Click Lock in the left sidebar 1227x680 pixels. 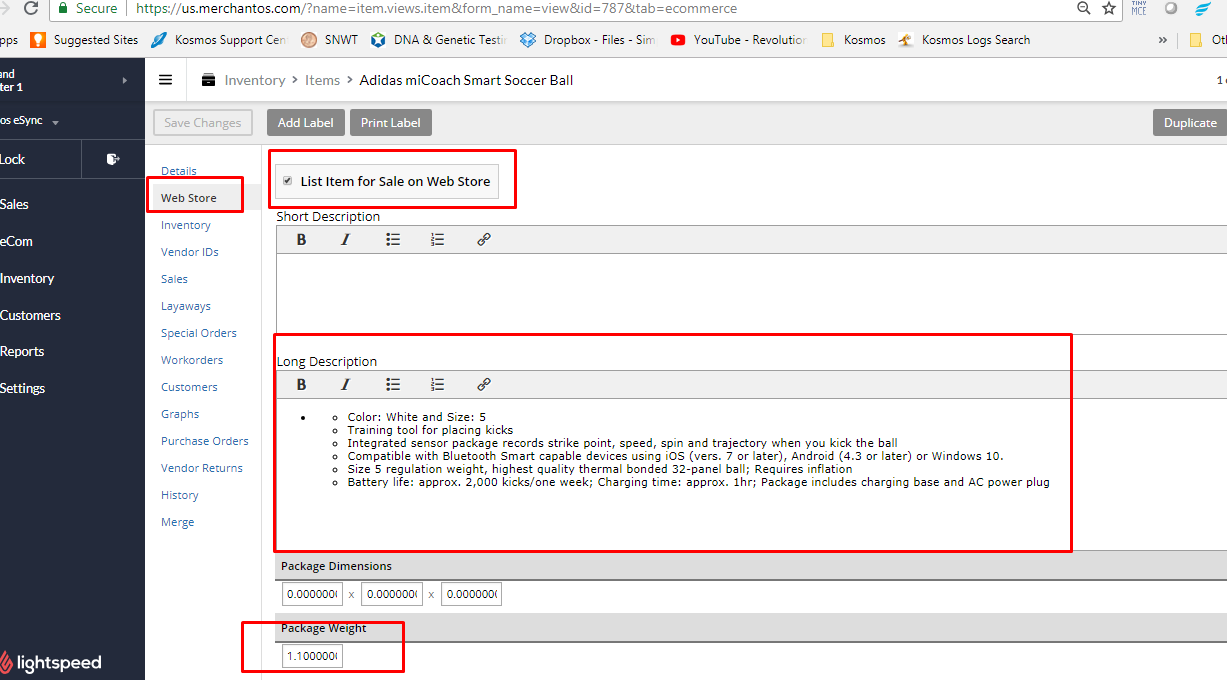point(13,159)
